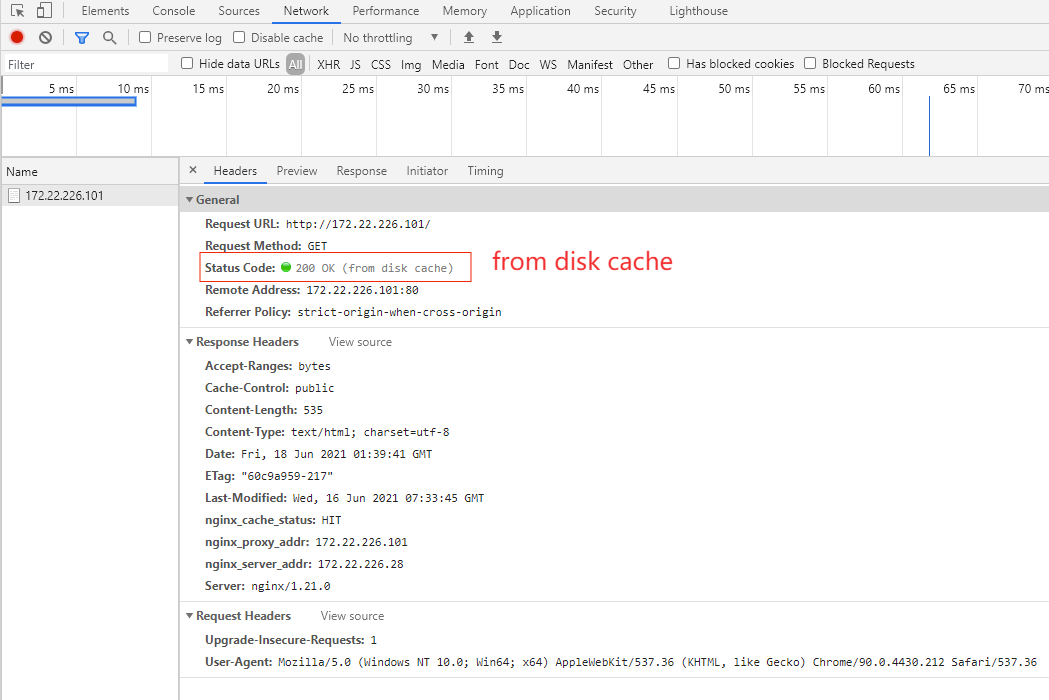Open the Performance panel

[385, 11]
